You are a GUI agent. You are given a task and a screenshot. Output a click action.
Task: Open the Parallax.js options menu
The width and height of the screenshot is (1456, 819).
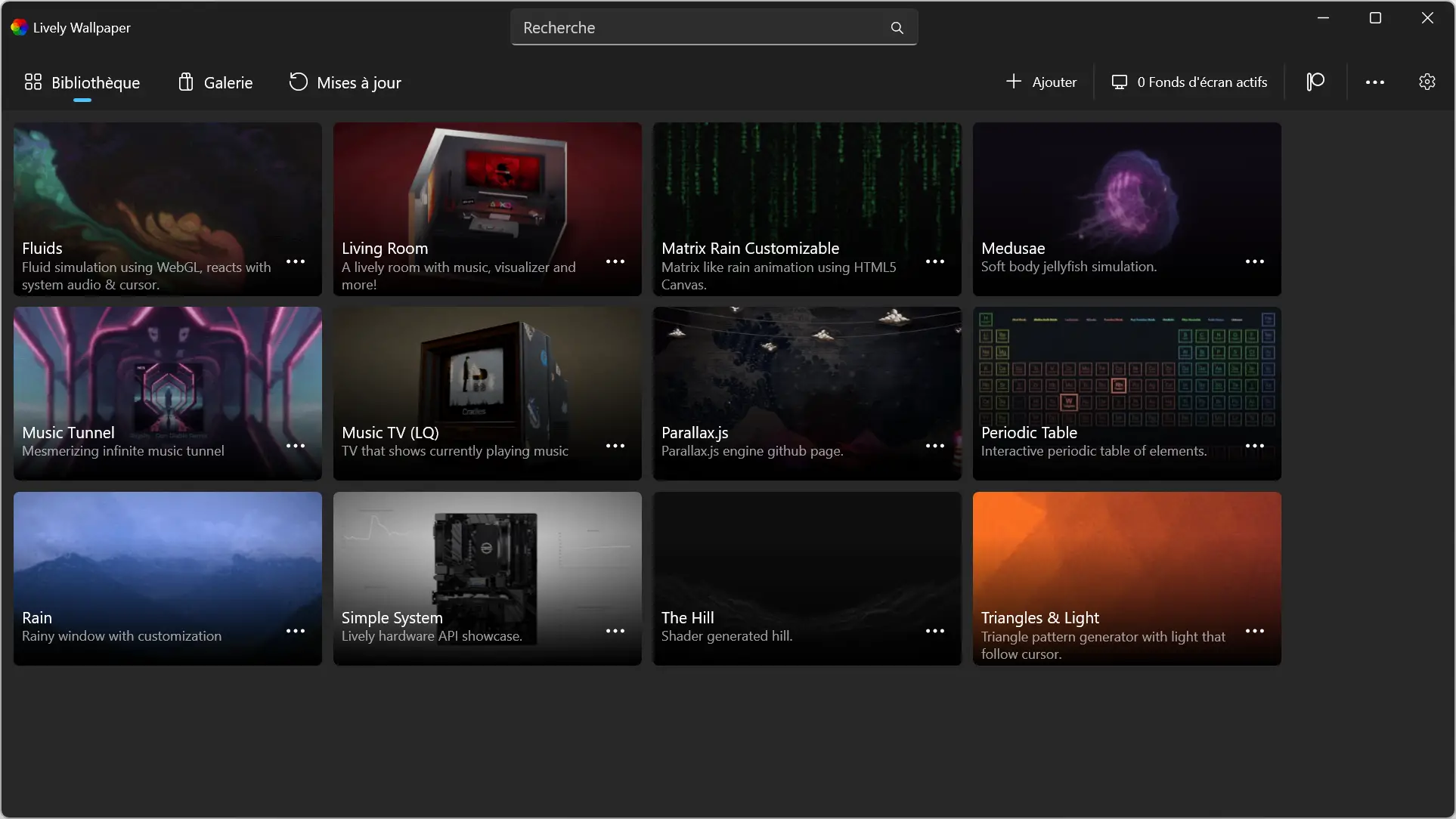(x=935, y=447)
